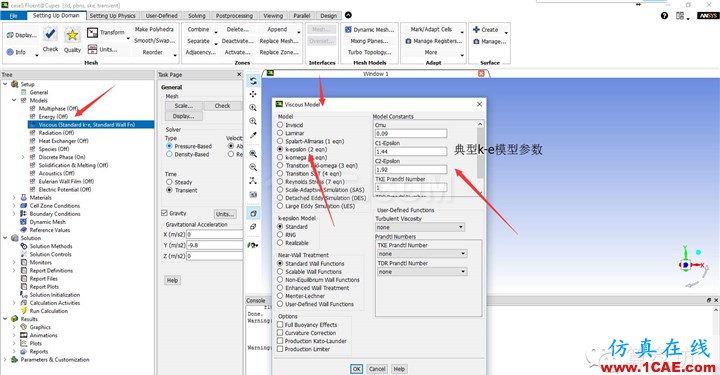The image size is (720, 375).
Task: Open the TKE Prandtl Number dropdown
Action: coord(422,254)
